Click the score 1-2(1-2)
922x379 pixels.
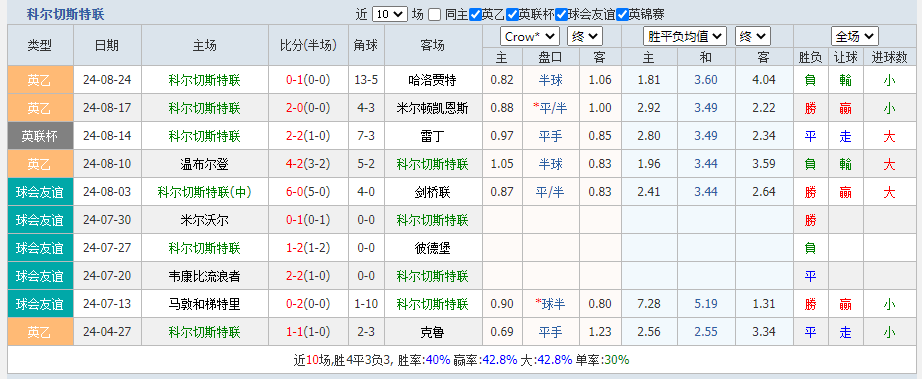point(308,248)
